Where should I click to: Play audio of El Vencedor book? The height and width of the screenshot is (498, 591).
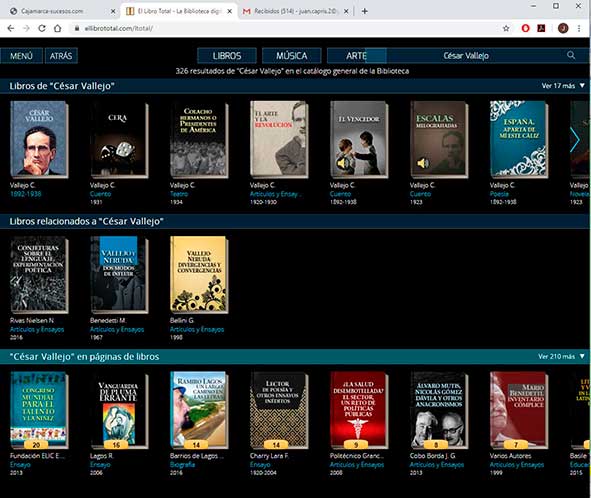(342, 164)
